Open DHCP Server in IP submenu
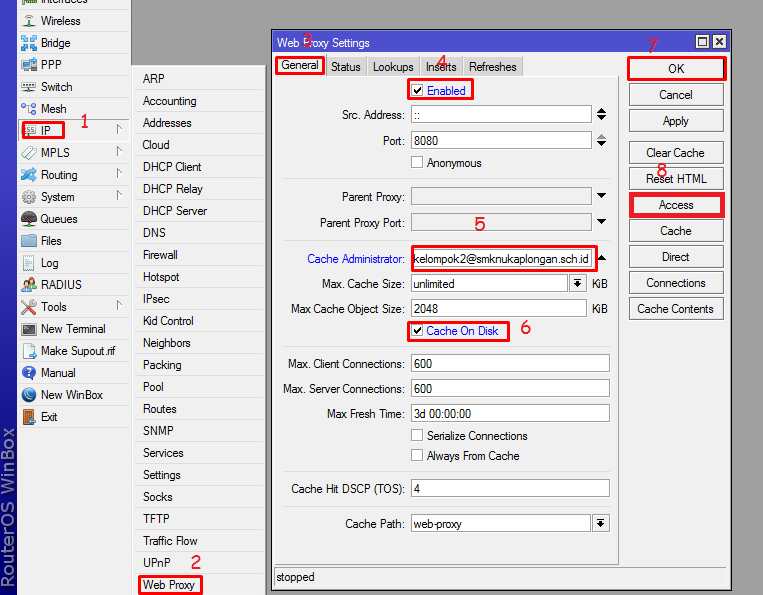763x595 pixels. [175, 211]
